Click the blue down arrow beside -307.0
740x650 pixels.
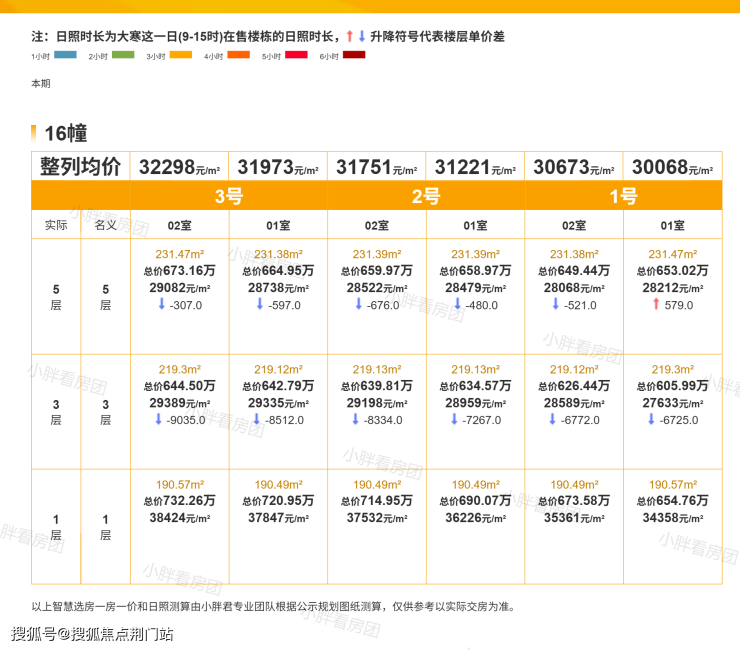pyautogui.click(x=162, y=305)
